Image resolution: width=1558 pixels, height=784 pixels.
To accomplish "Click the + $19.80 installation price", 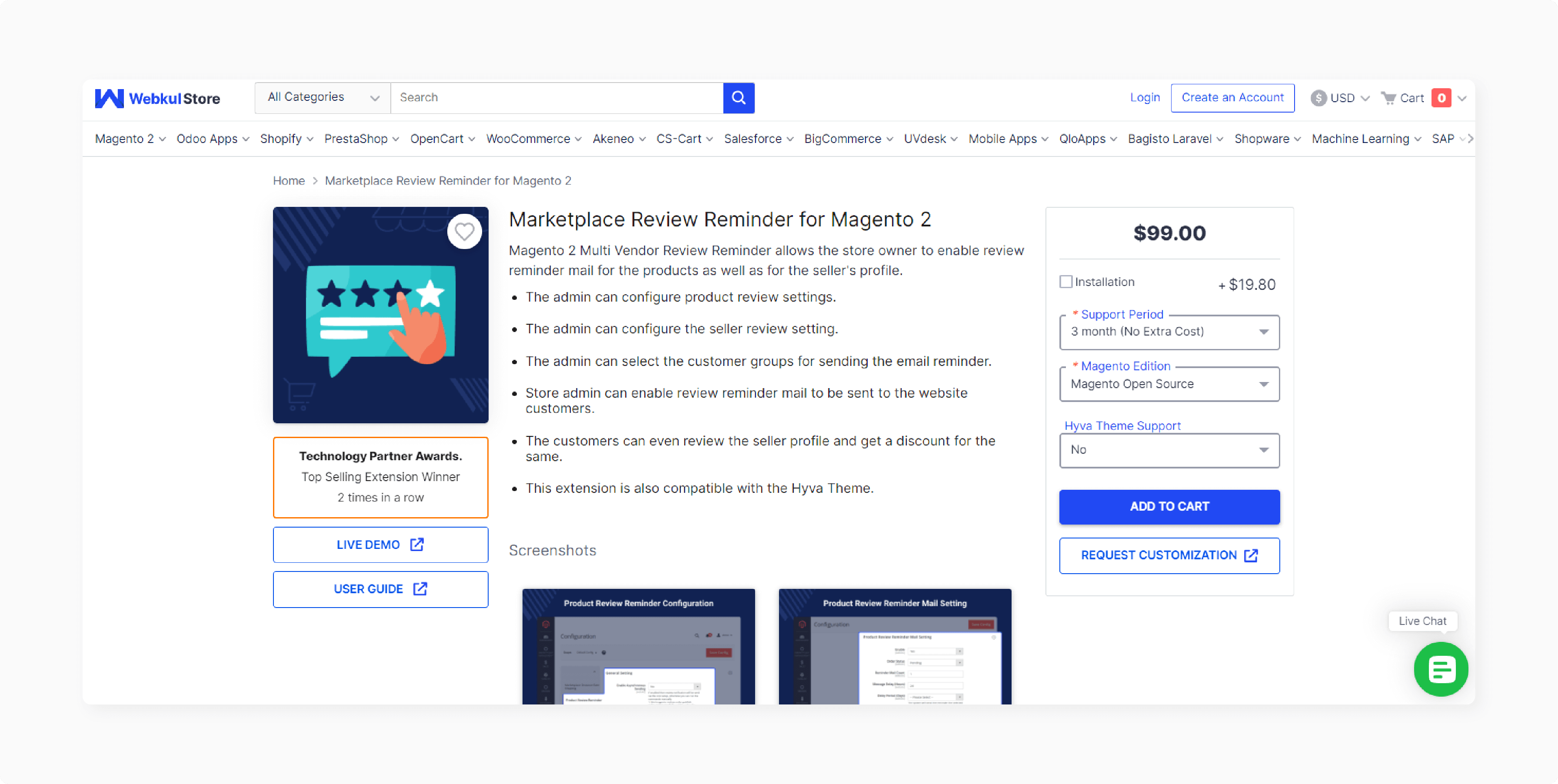I will 1247,284.
